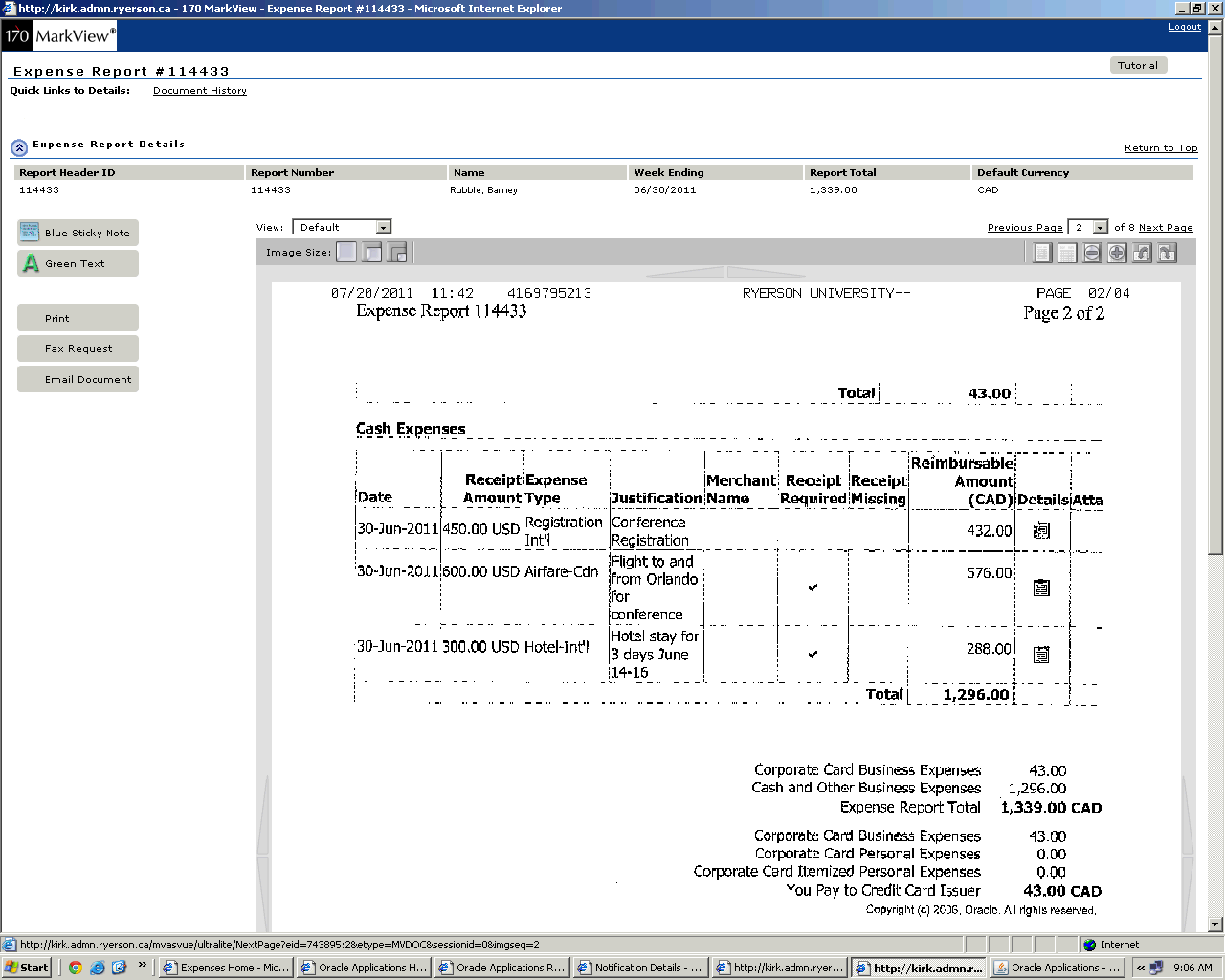The image size is (1225, 980).
Task: Switch to Expenses Home taskbar window
Action: pyautogui.click(x=225, y=968)
